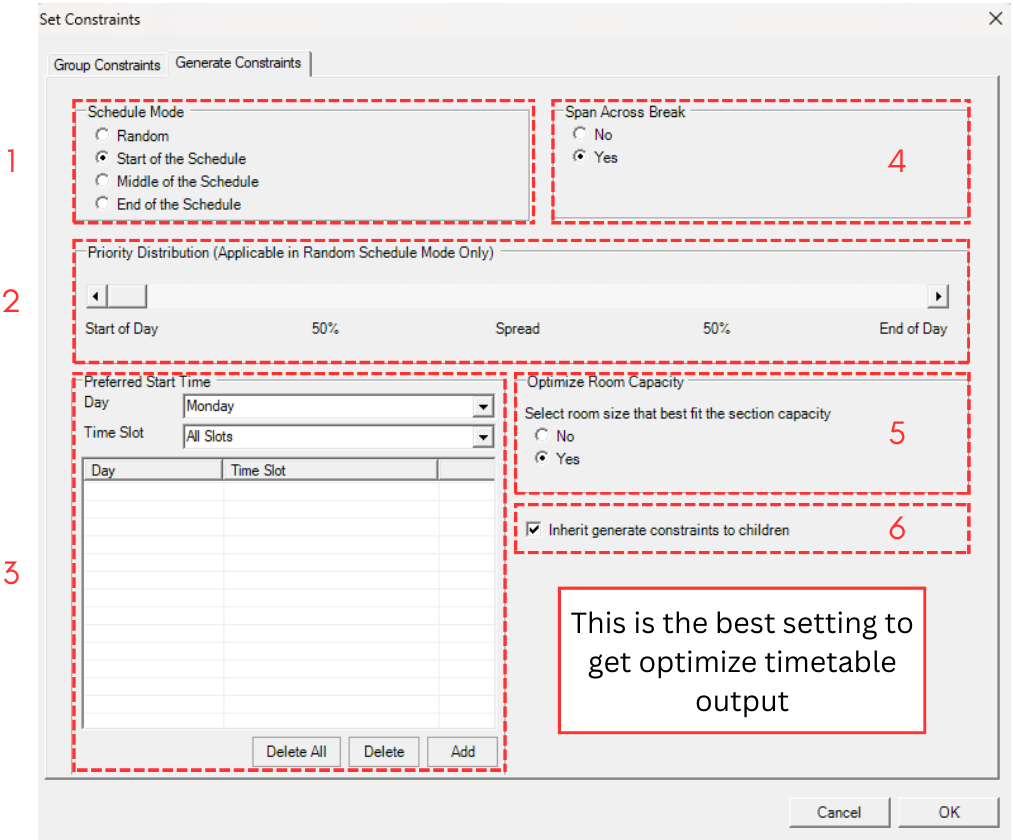Toggle Inherit generate constraints to children checkbox

(533, 530)
